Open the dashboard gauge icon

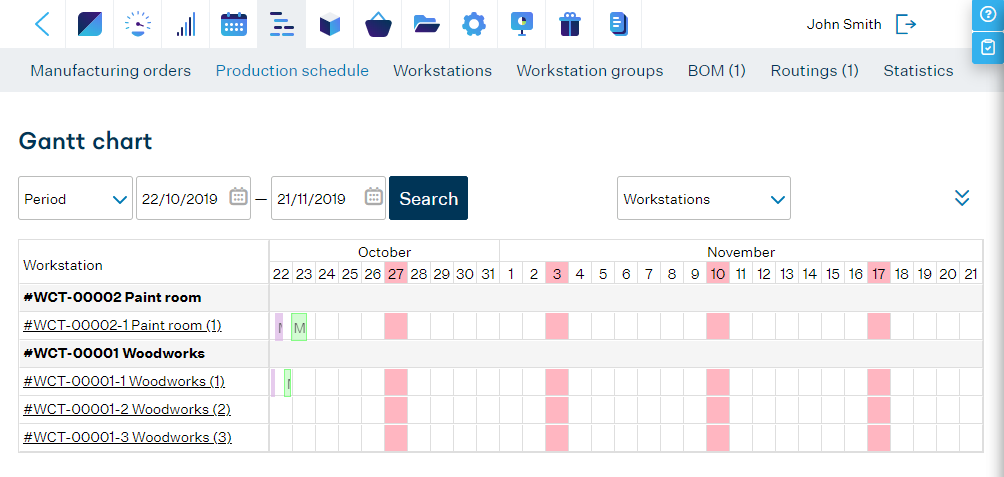(138, 24)
